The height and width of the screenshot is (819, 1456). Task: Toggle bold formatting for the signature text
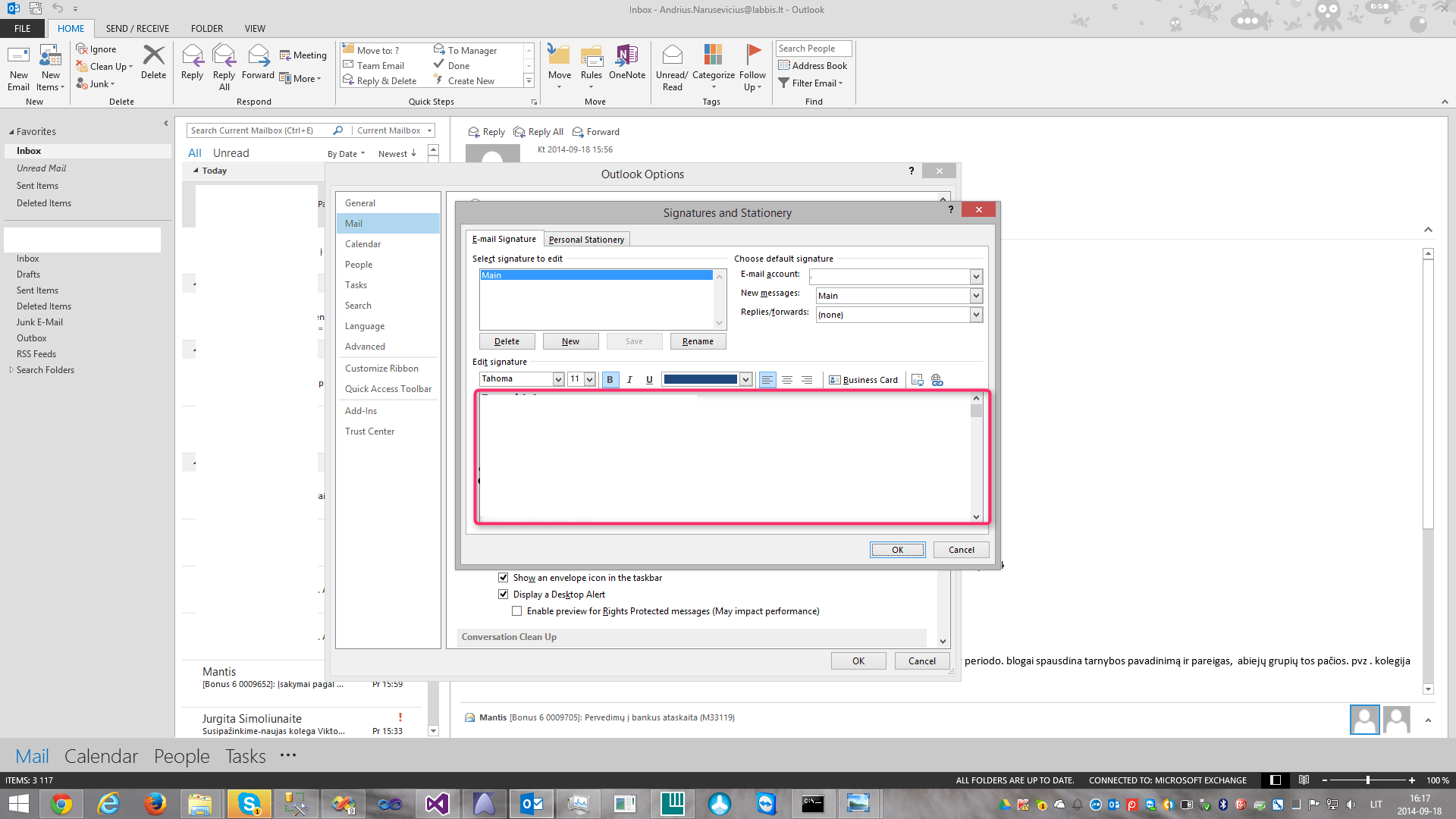click(x=610, y=379)
